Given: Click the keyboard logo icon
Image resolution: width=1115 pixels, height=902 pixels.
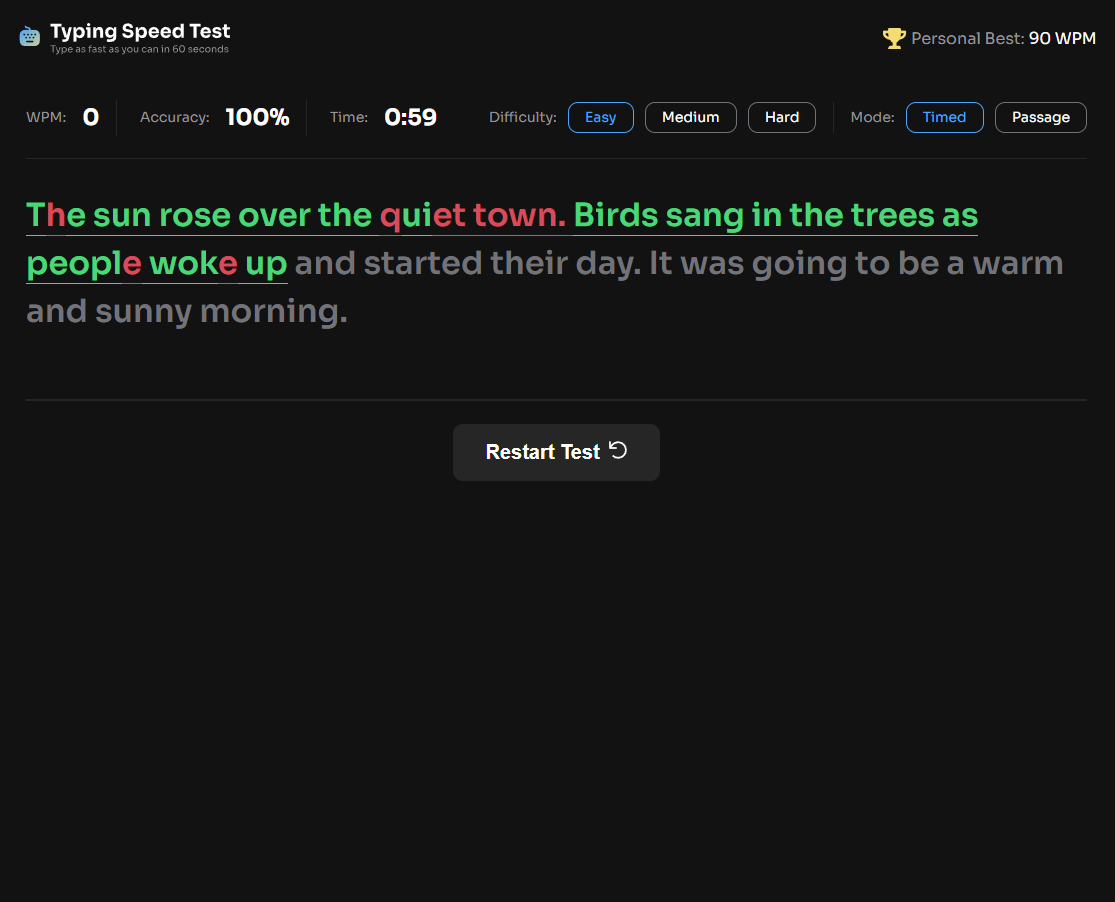Looking at the screenshot, I should point(30,37).
